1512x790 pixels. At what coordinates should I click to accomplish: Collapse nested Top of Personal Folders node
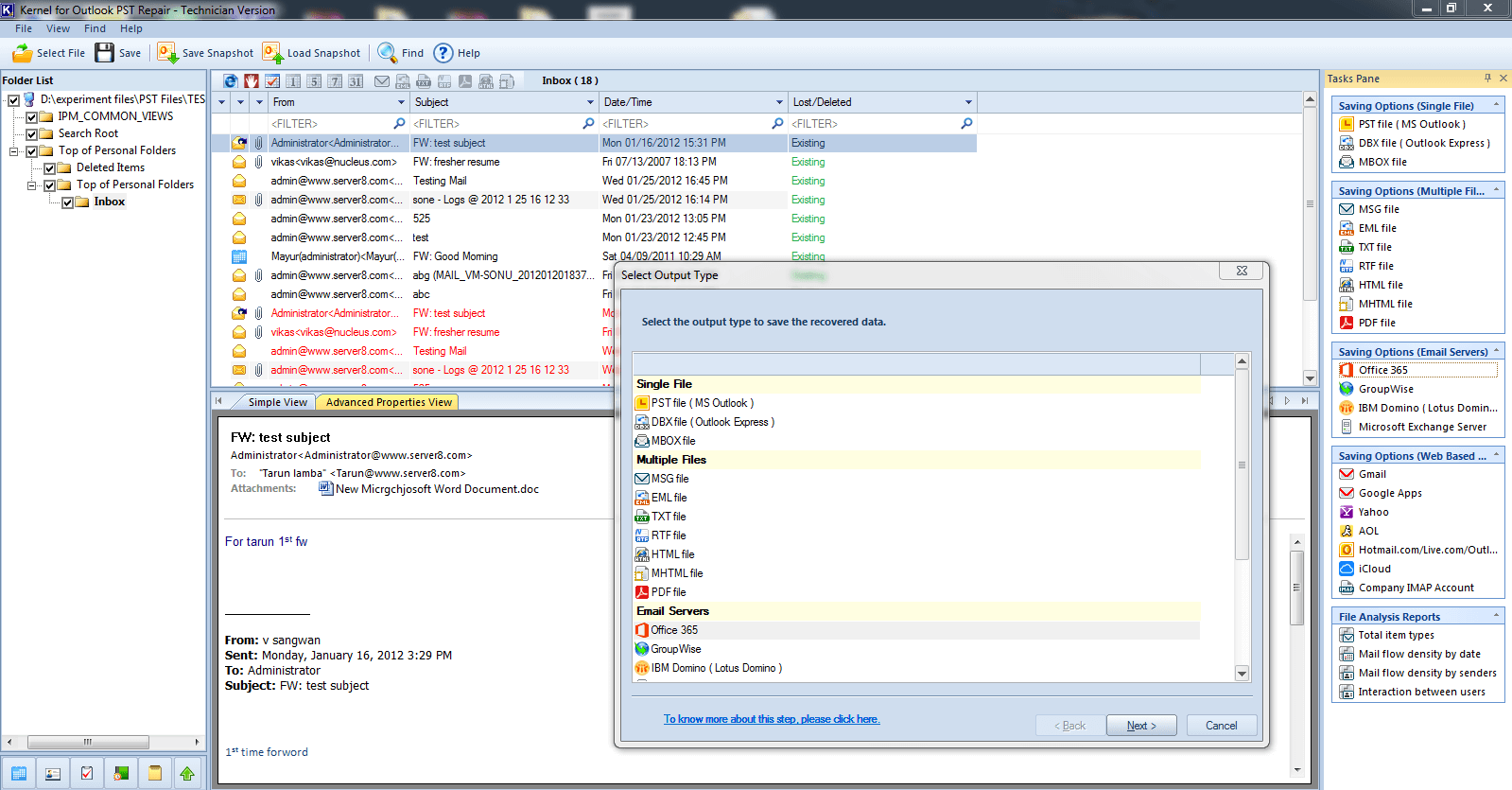point(32,185)
